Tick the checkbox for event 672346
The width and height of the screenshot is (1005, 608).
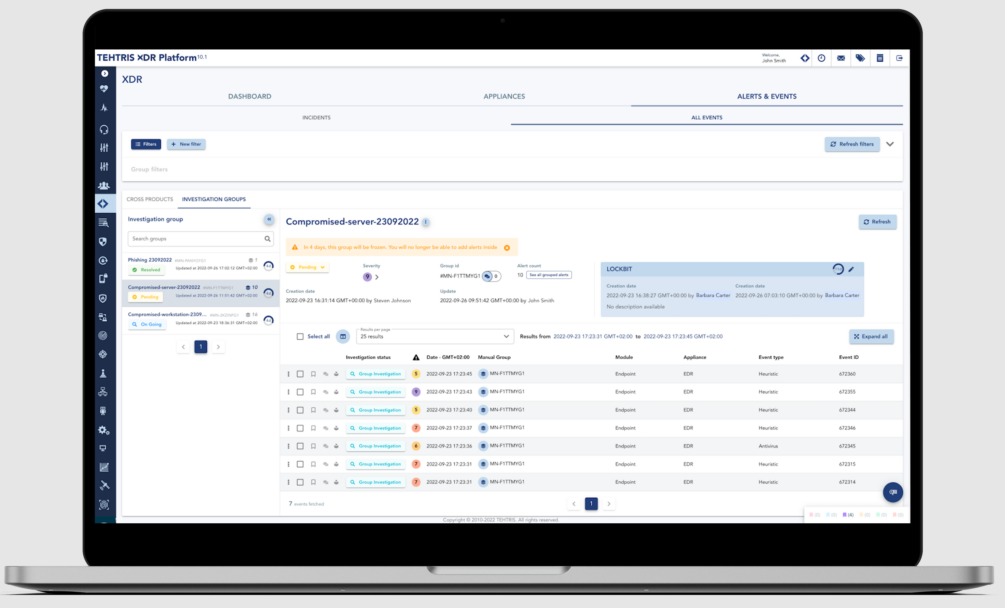300,428
